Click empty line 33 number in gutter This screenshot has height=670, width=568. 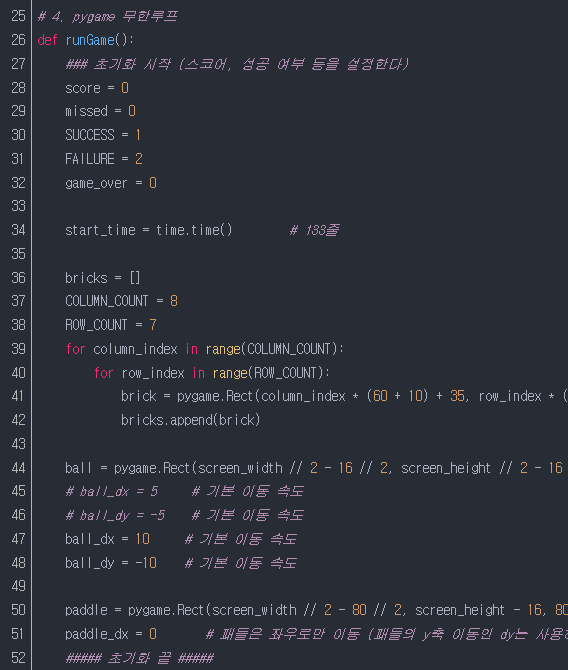pos(18,206)
